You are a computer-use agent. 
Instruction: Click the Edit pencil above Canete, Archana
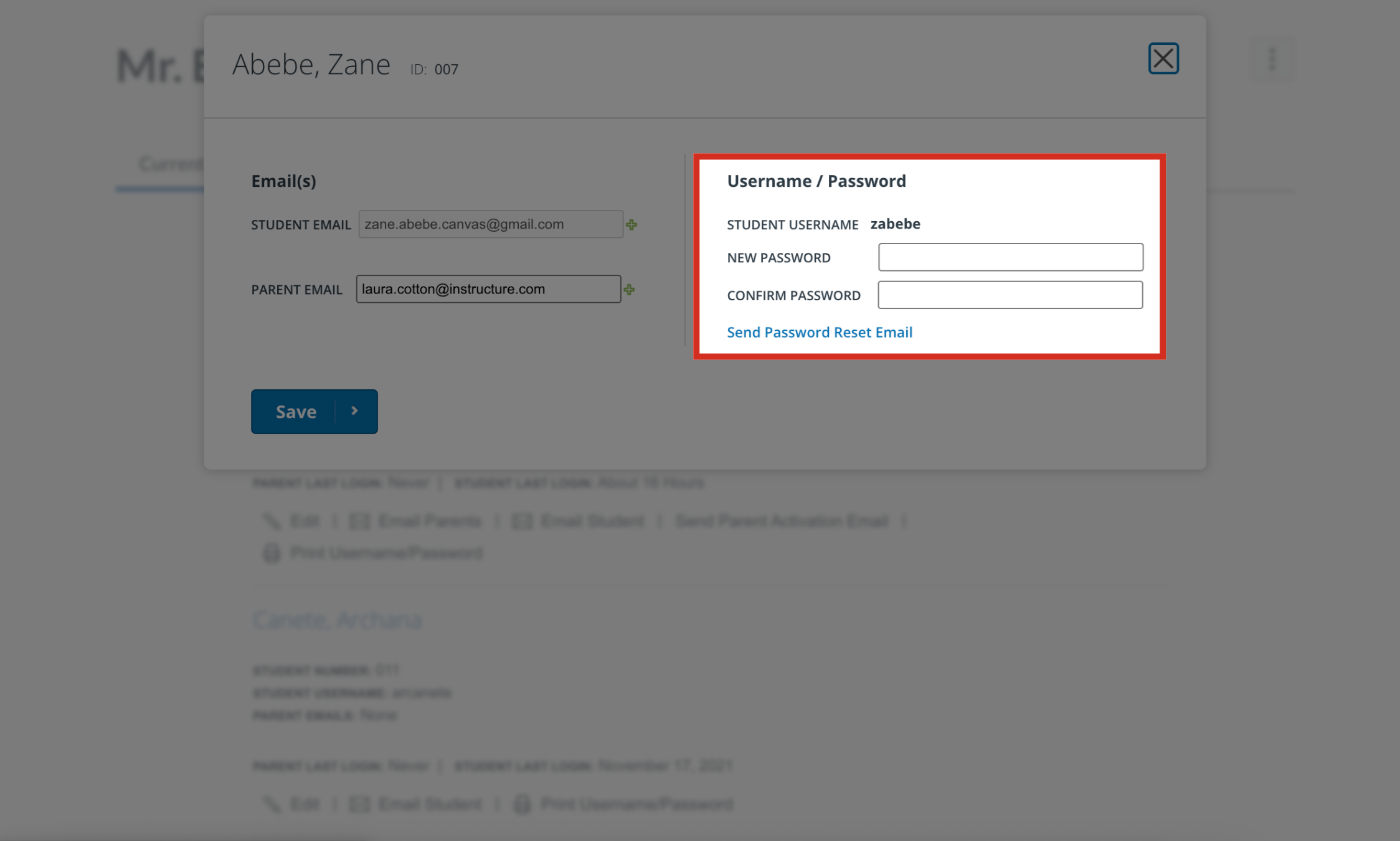coord(293,521)
